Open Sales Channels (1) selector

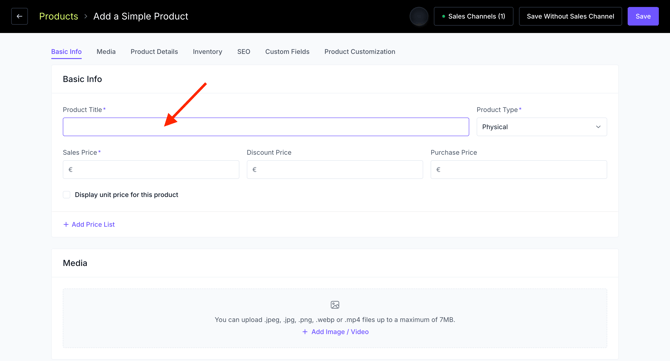point(473,16)
